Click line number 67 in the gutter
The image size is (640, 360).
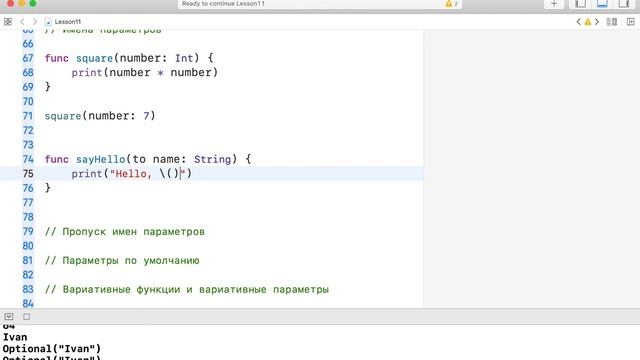(28, 58)
